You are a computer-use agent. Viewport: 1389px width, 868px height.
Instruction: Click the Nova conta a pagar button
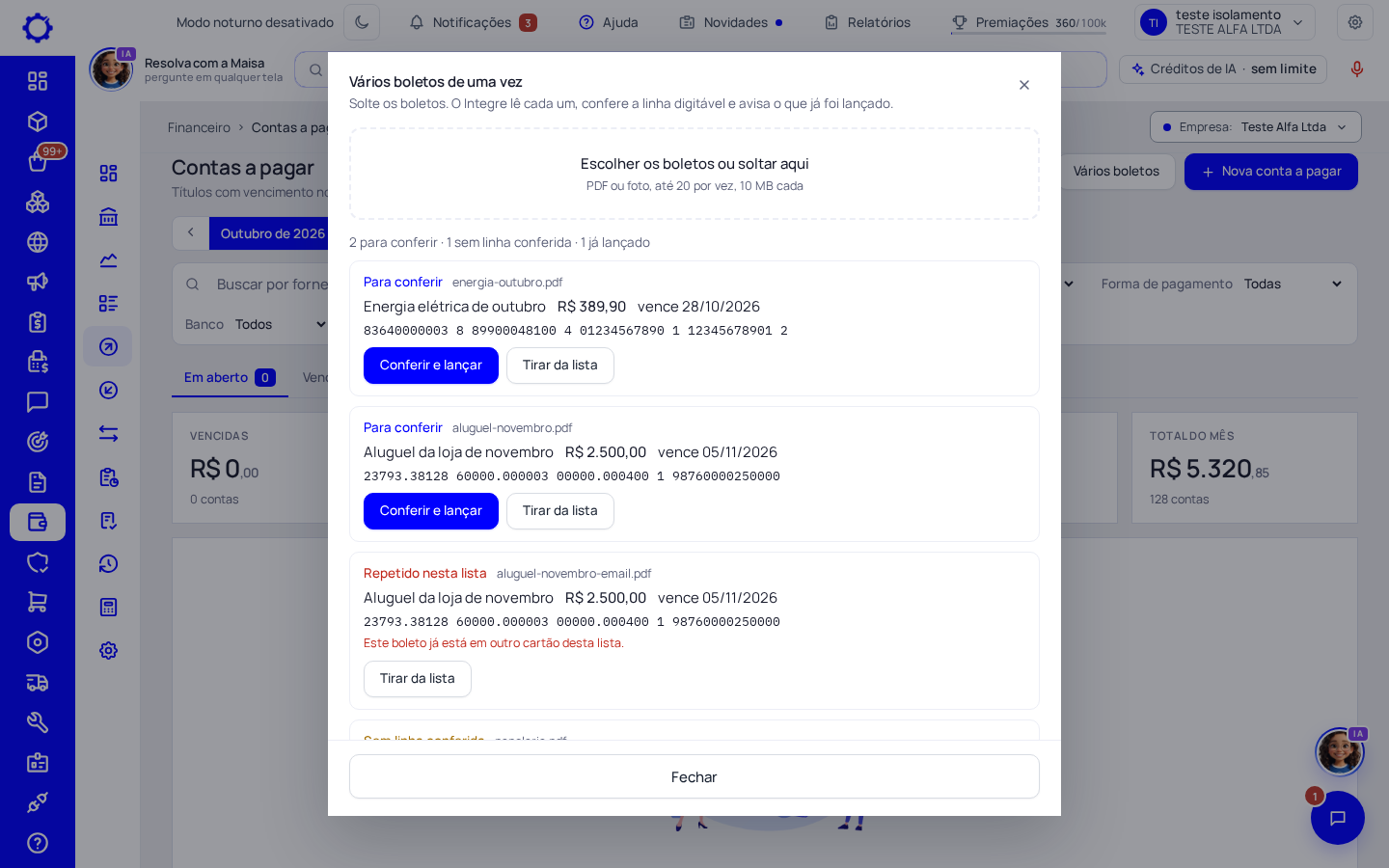pyautogui.click(x=1271, y=172)
